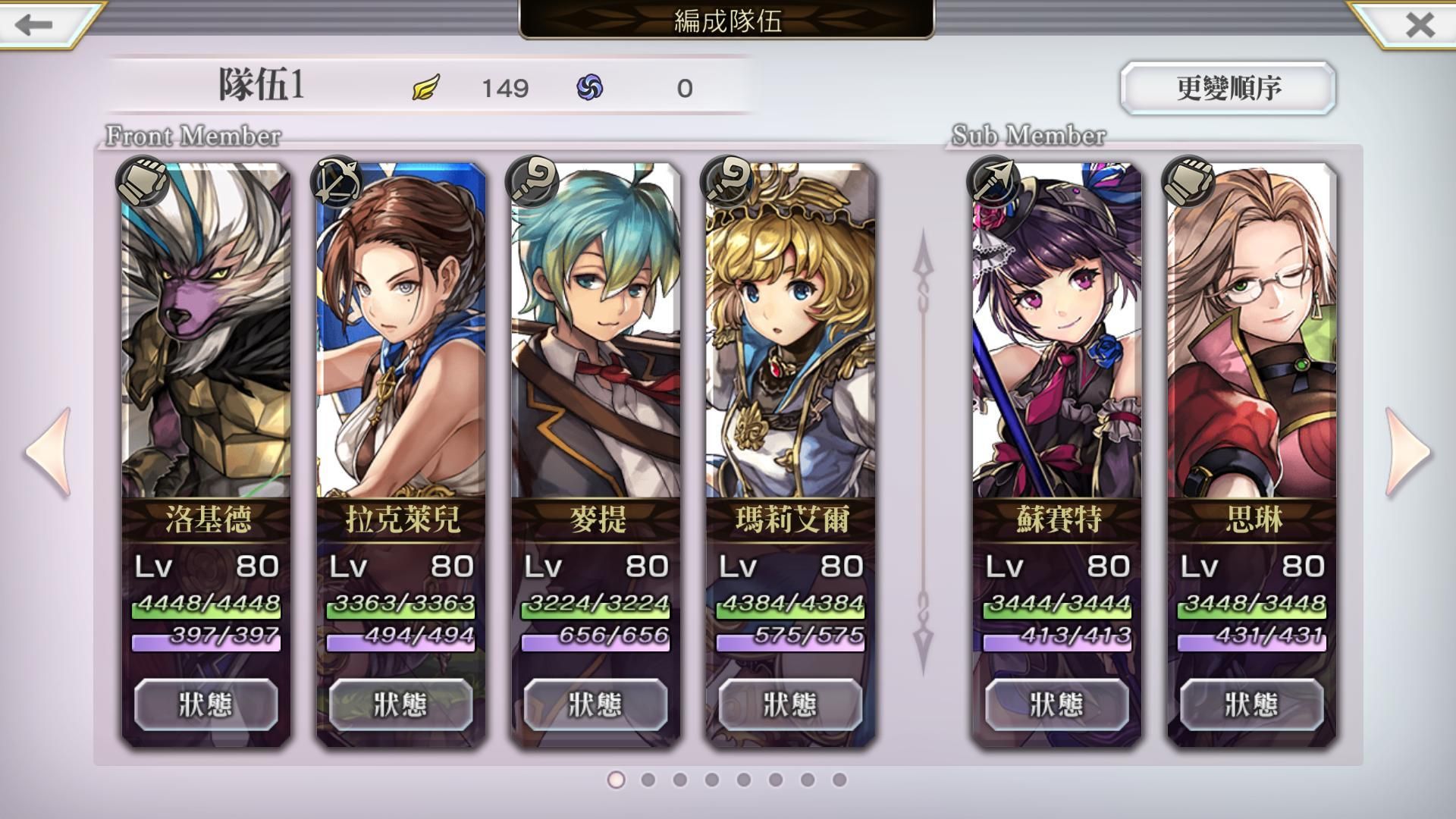
Task: Select the second team page dot
Action: (x=648, y=780)
